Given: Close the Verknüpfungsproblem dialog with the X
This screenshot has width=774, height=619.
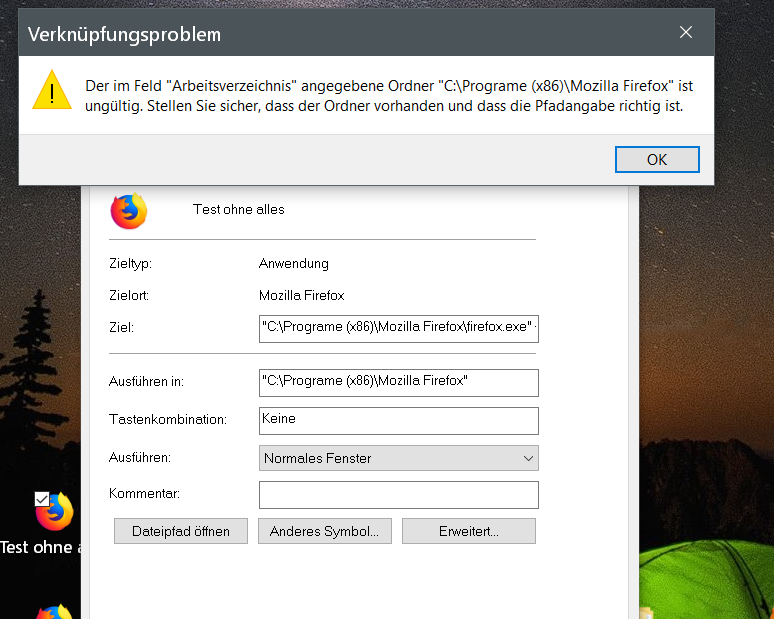Looking at the screenshot, I should pyautogui.click(x=686, y=33).
